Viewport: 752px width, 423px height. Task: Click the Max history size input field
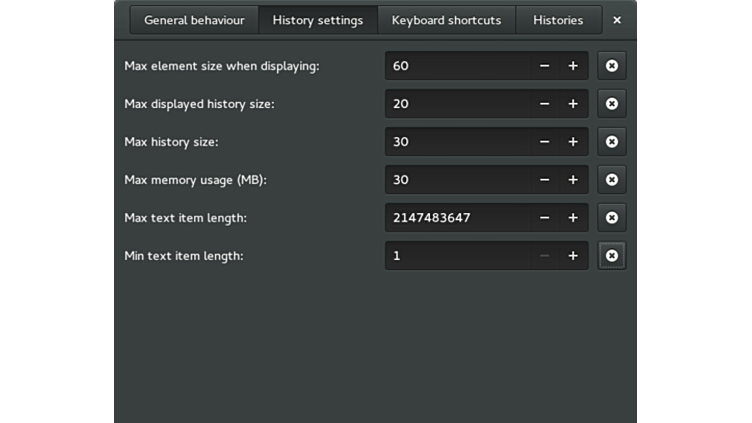pos(458,141)
